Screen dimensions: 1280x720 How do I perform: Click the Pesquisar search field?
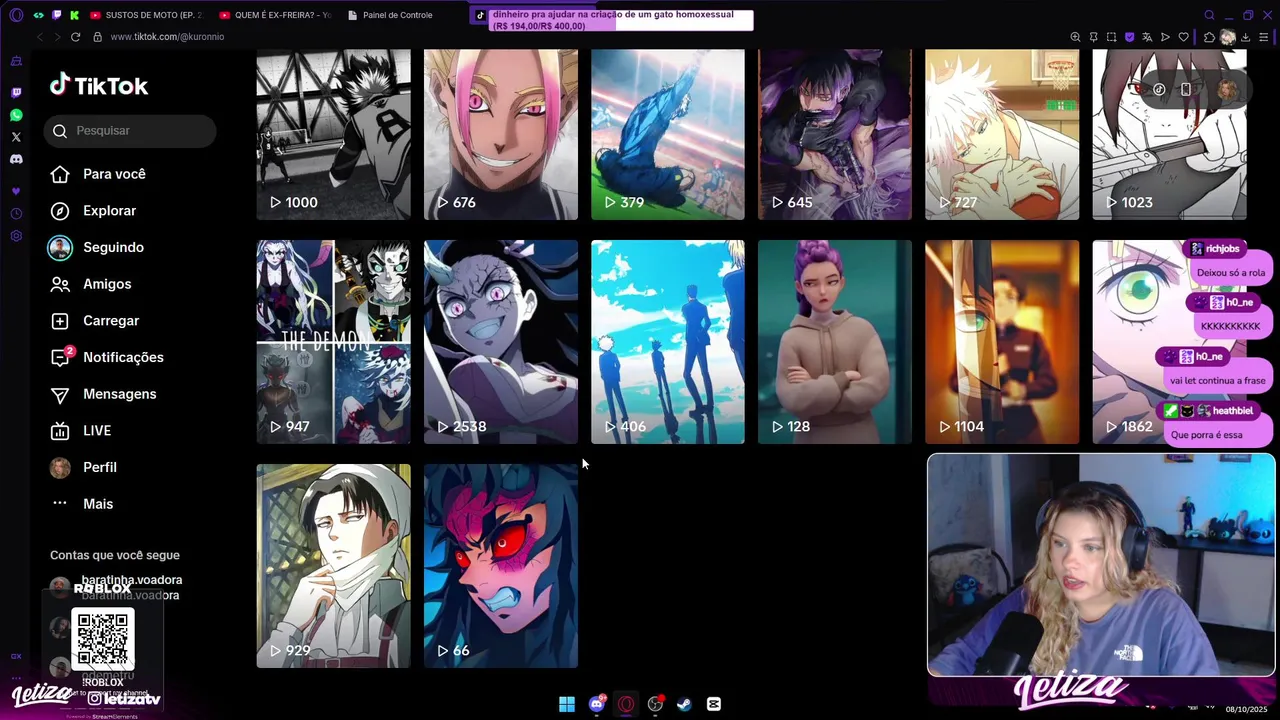130,131
